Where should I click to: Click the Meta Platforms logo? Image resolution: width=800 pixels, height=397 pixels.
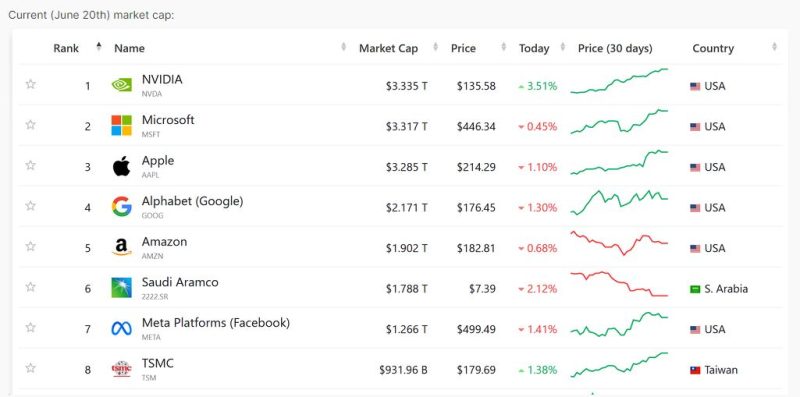point(121,329)
